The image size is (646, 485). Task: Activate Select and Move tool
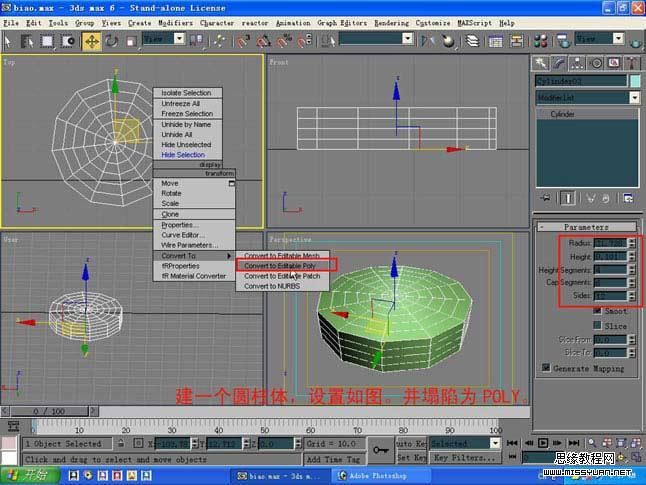point(91,41)
